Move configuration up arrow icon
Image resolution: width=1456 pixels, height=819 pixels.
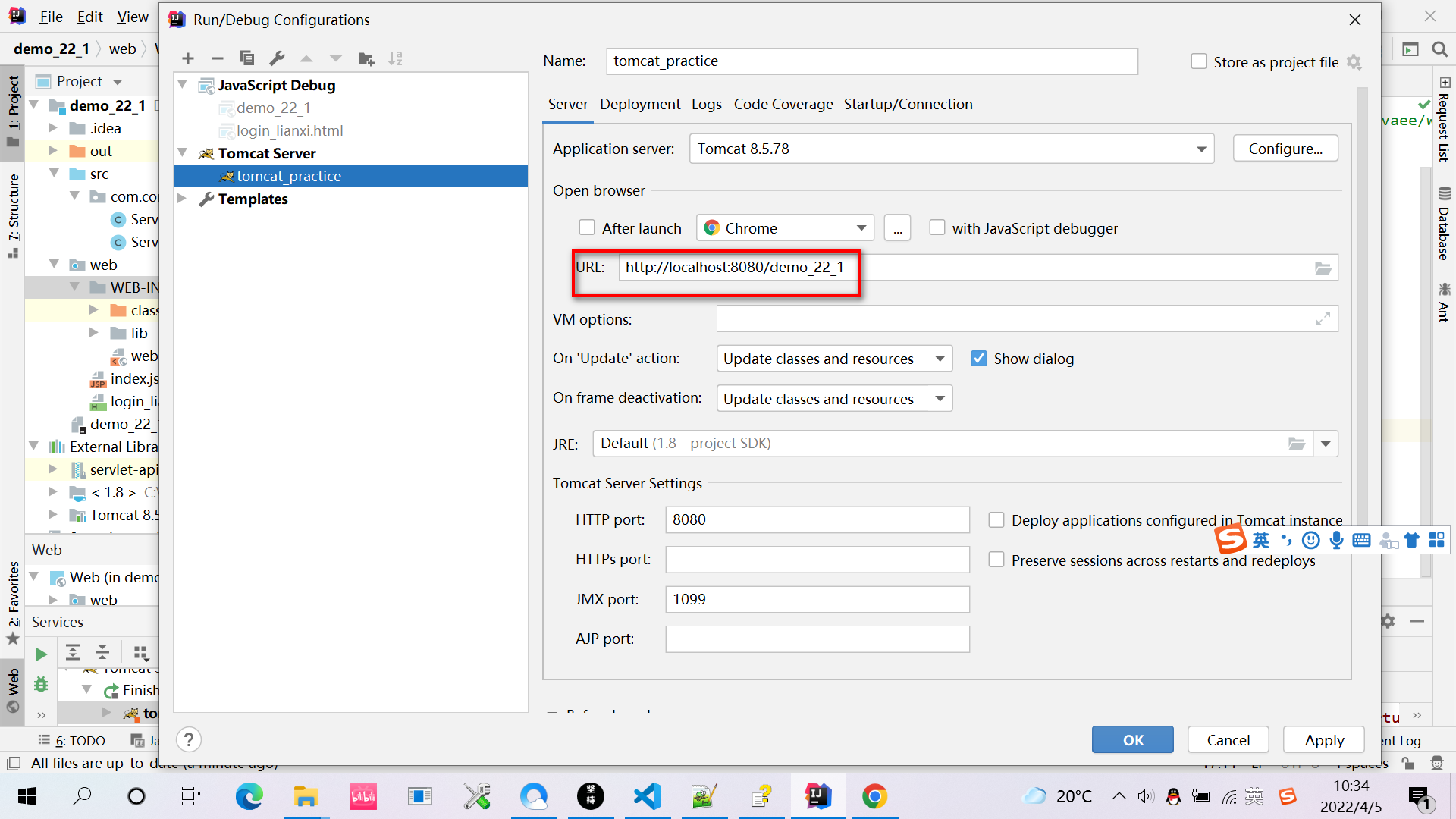coord(306,58)
